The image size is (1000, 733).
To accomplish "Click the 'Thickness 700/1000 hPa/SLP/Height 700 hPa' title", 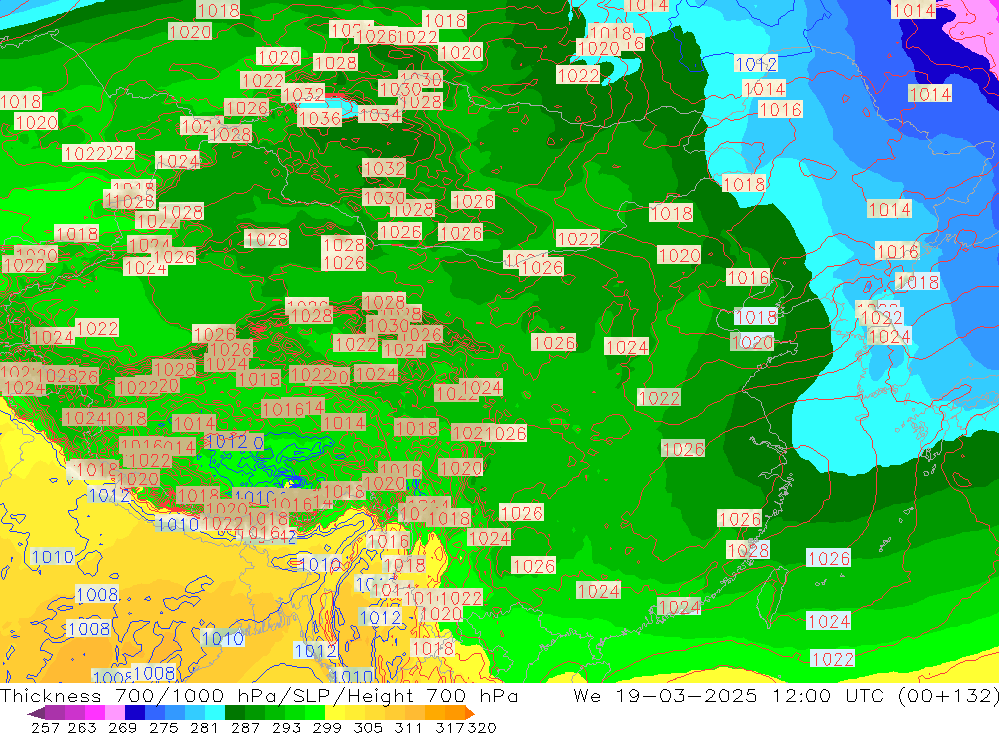I will click(259, 696).
